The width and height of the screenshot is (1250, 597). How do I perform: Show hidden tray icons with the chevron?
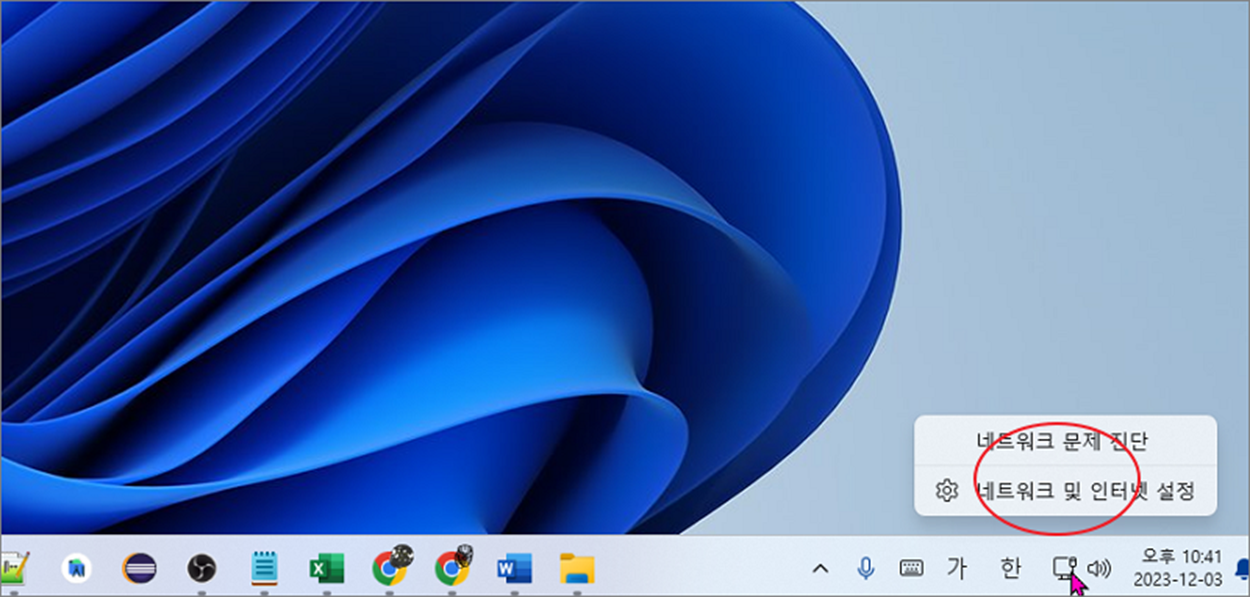coord(820,569)
